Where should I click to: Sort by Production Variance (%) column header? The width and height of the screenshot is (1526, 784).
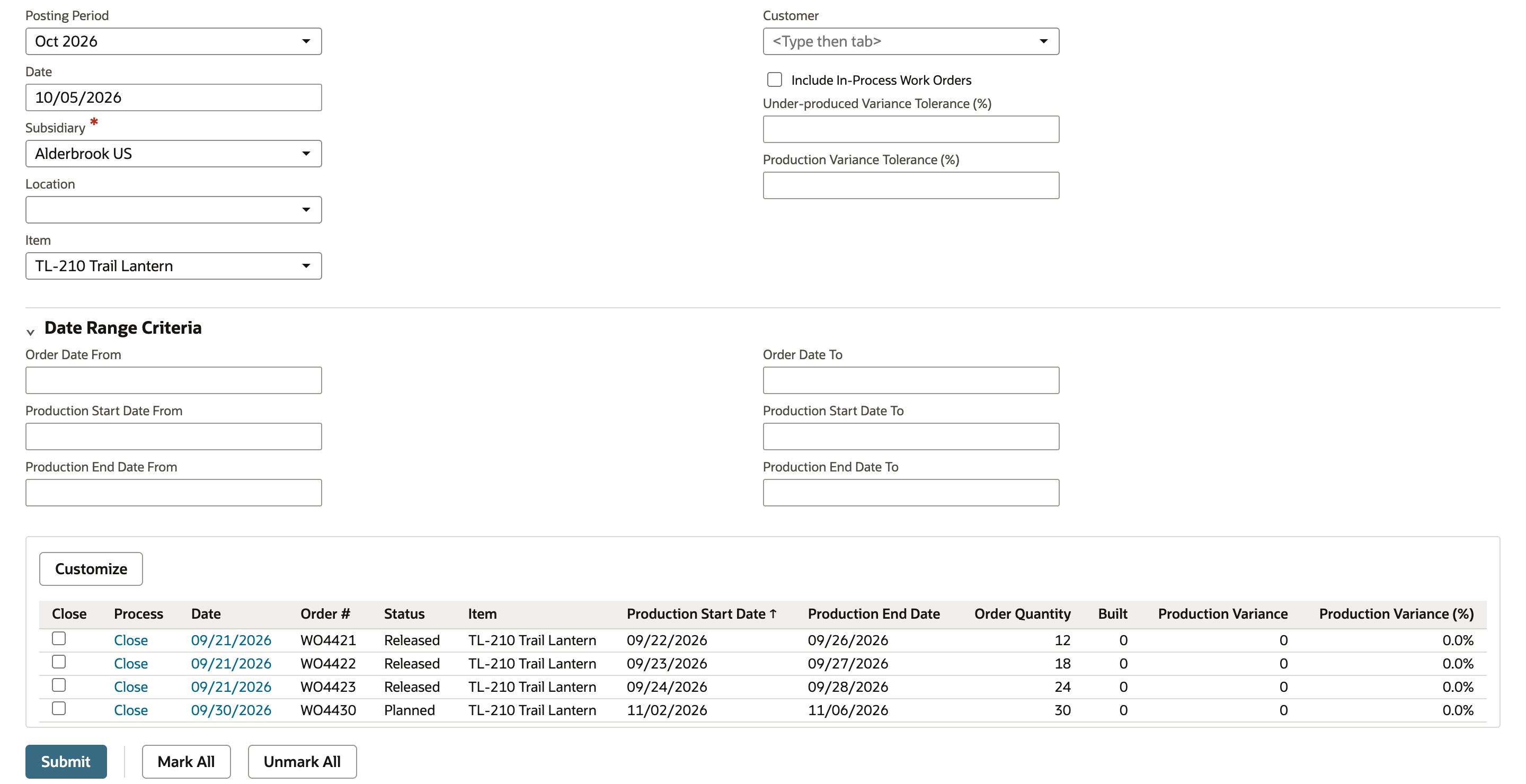coord(1396,614)
